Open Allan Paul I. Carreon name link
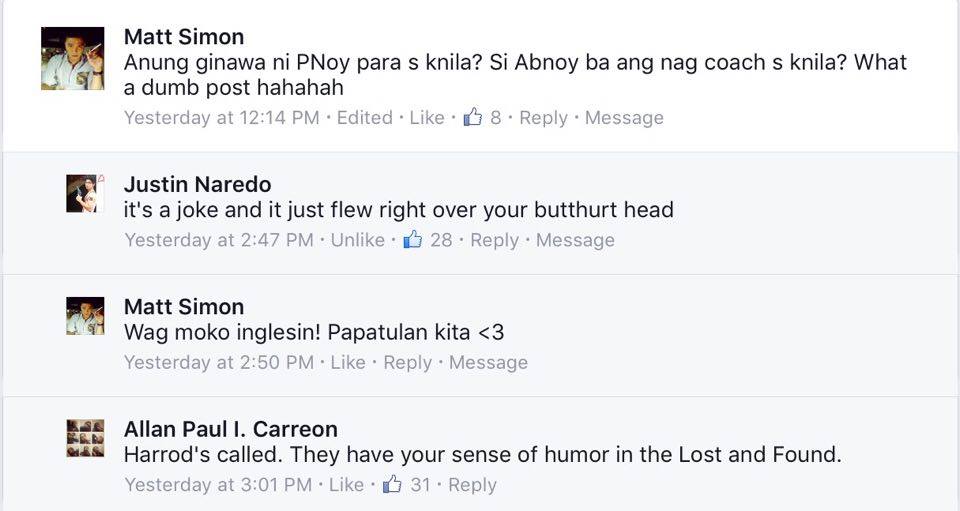The height and width of the screenshot is (511, 960). click(230, 429)
